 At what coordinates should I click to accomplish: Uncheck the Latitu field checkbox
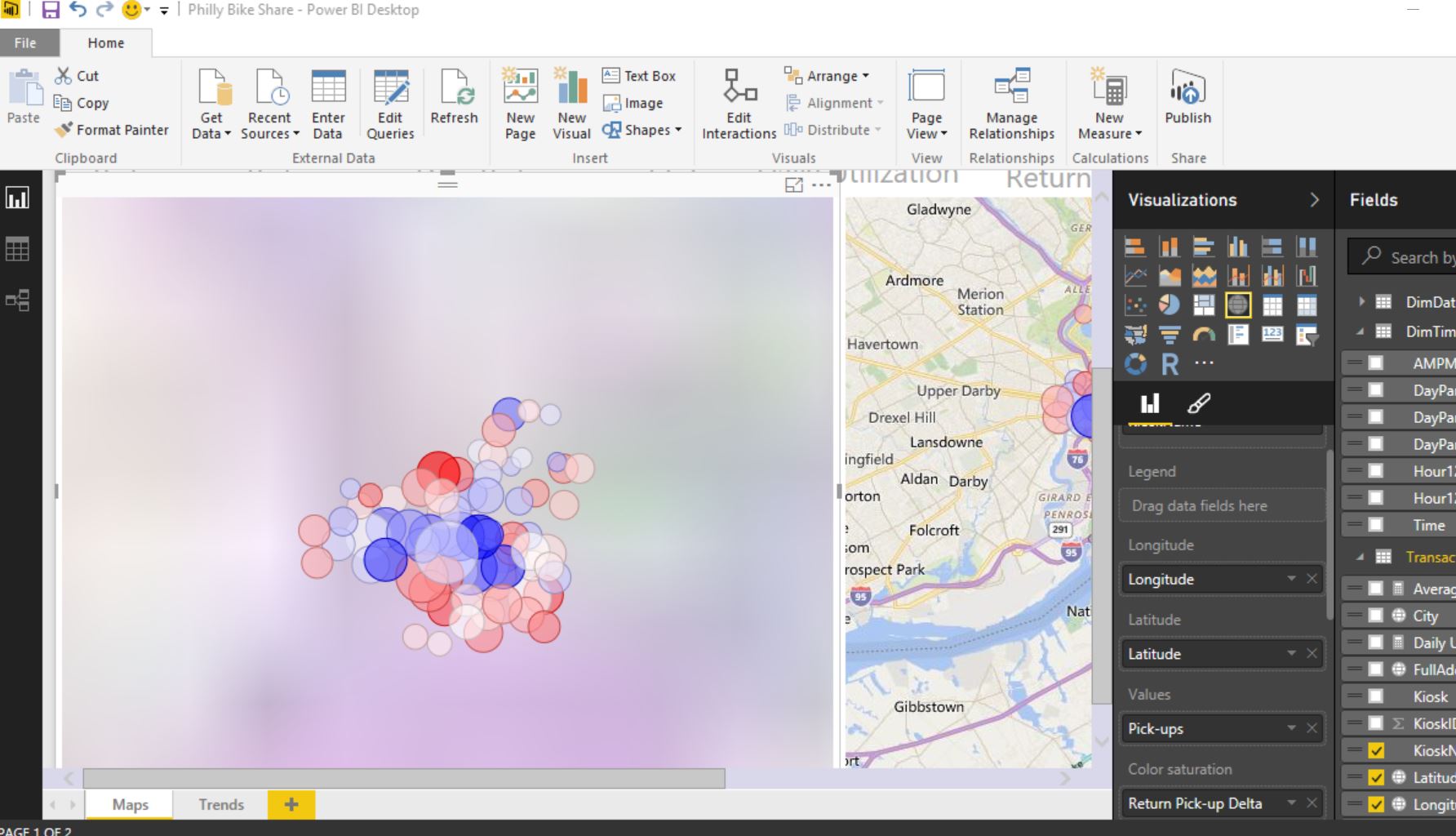click(1376, 778)
